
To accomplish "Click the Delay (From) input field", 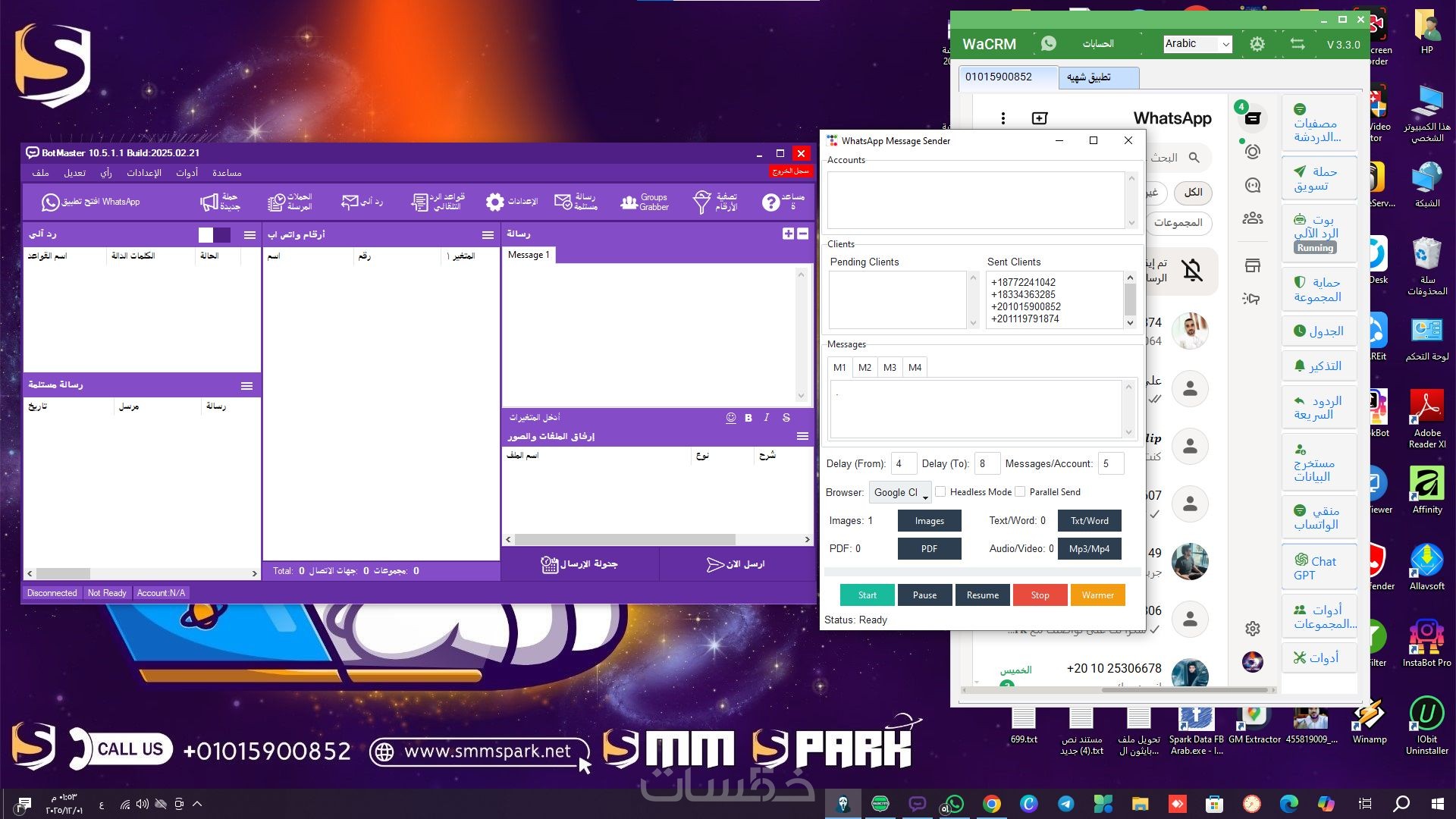I will (903, 463).
